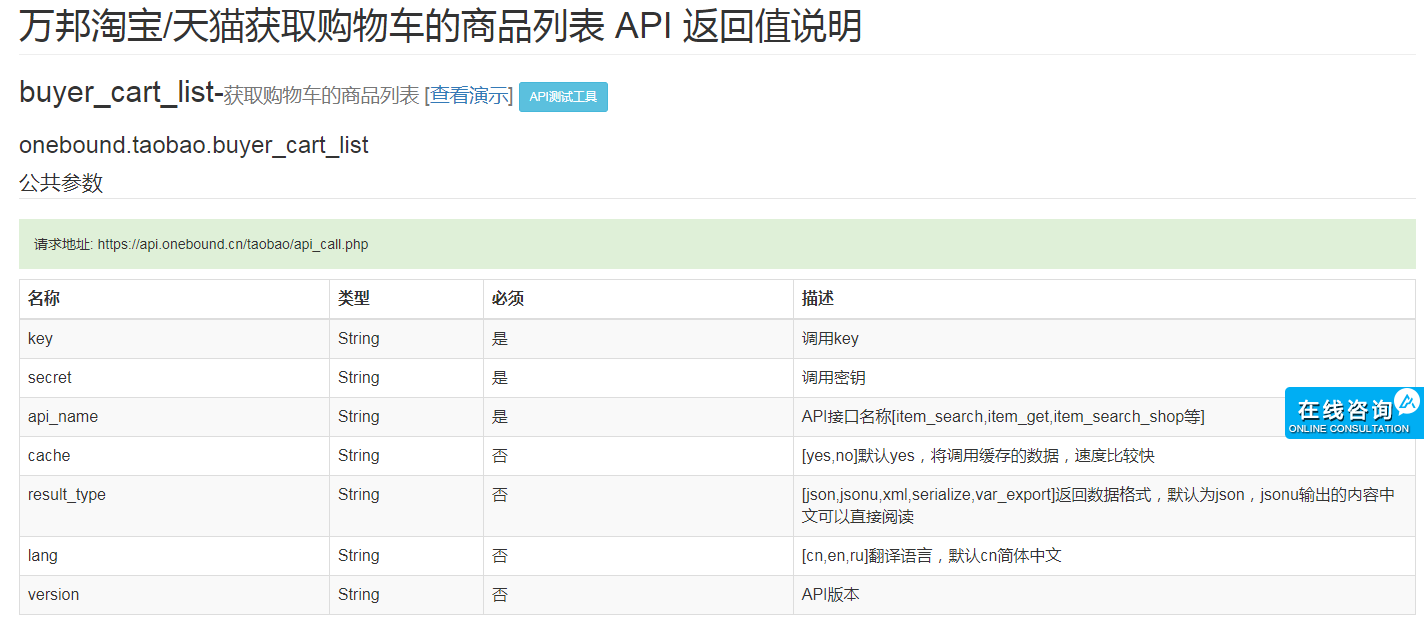Click the String type cell in secret row
This screenshot has height=624, width=1424.
tap(406, 378)
